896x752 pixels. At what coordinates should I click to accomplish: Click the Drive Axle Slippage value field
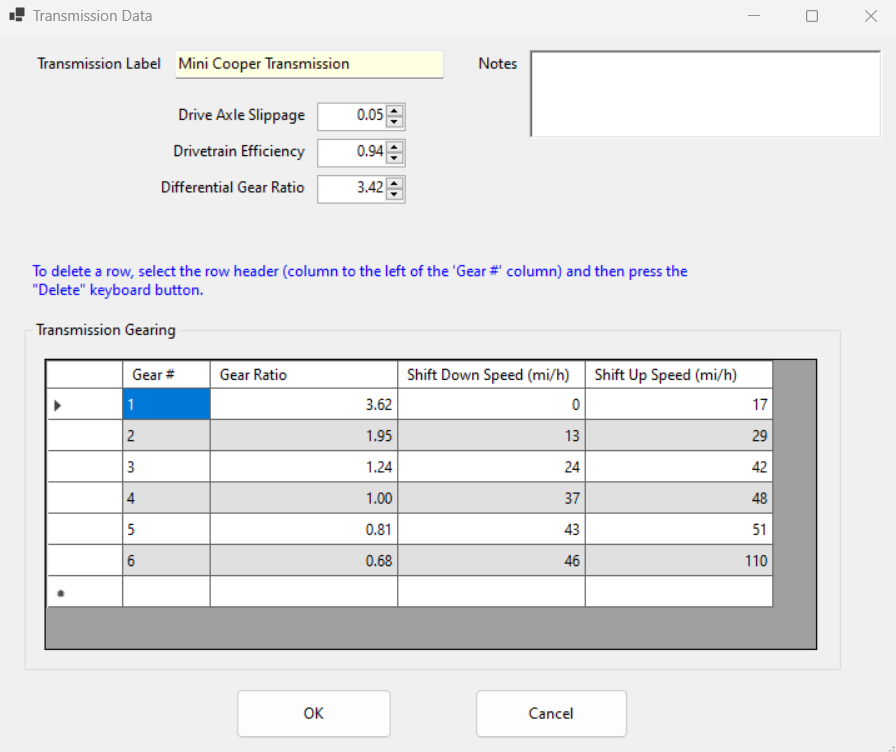(353, 116)
